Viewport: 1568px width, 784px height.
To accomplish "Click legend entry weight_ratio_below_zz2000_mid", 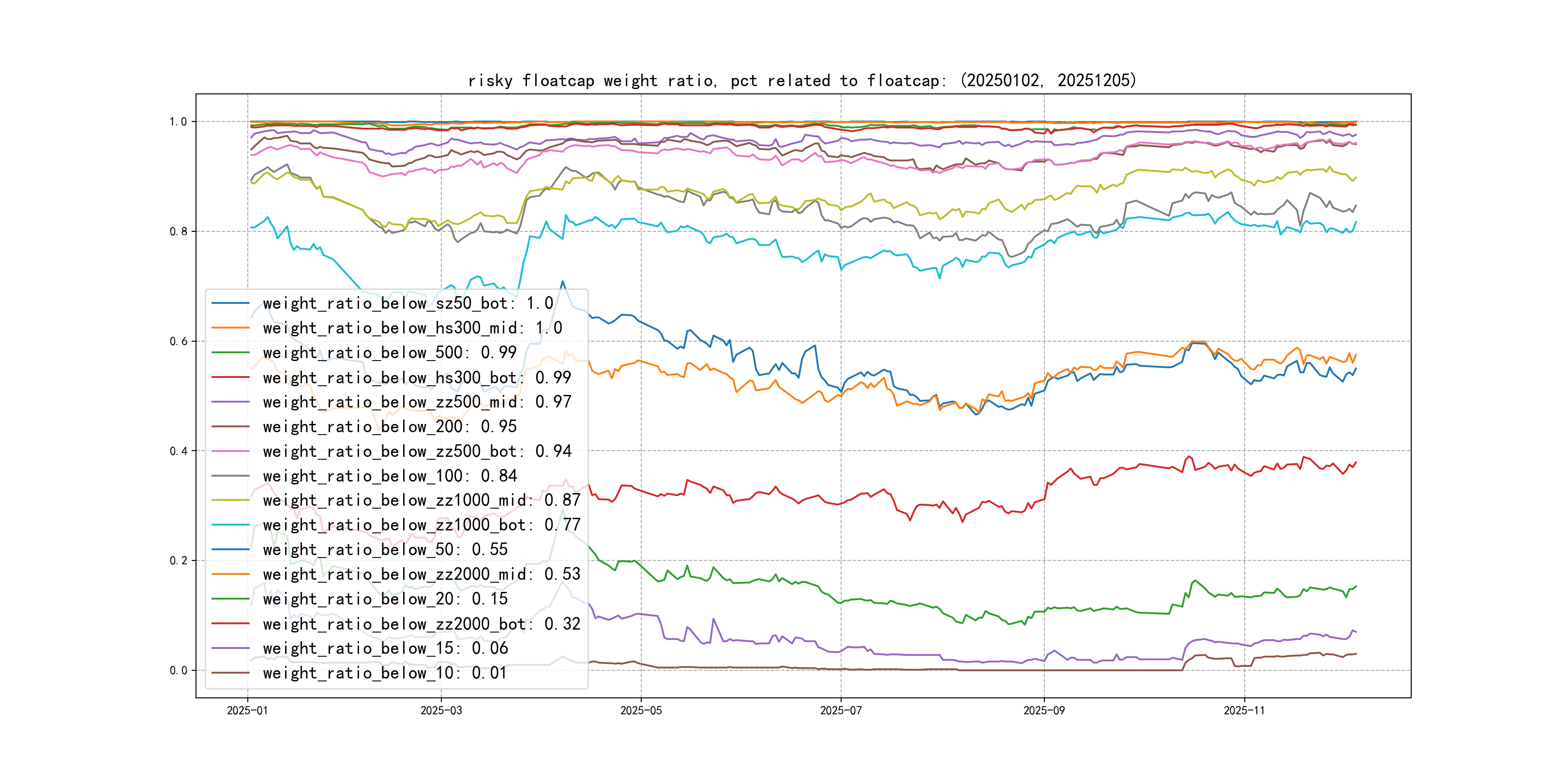I will point(421,574).
